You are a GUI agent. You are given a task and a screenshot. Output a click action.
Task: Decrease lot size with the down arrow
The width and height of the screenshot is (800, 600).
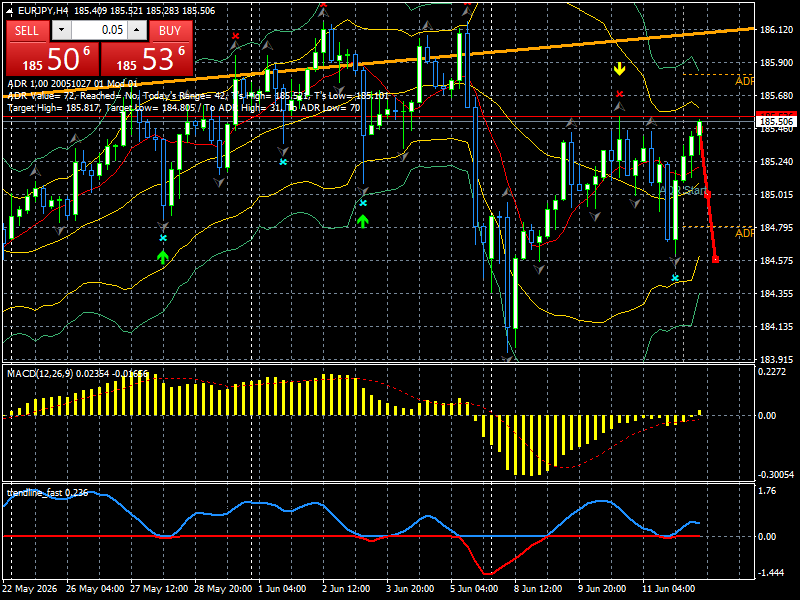pyautogui.click(x=61, y=31)
